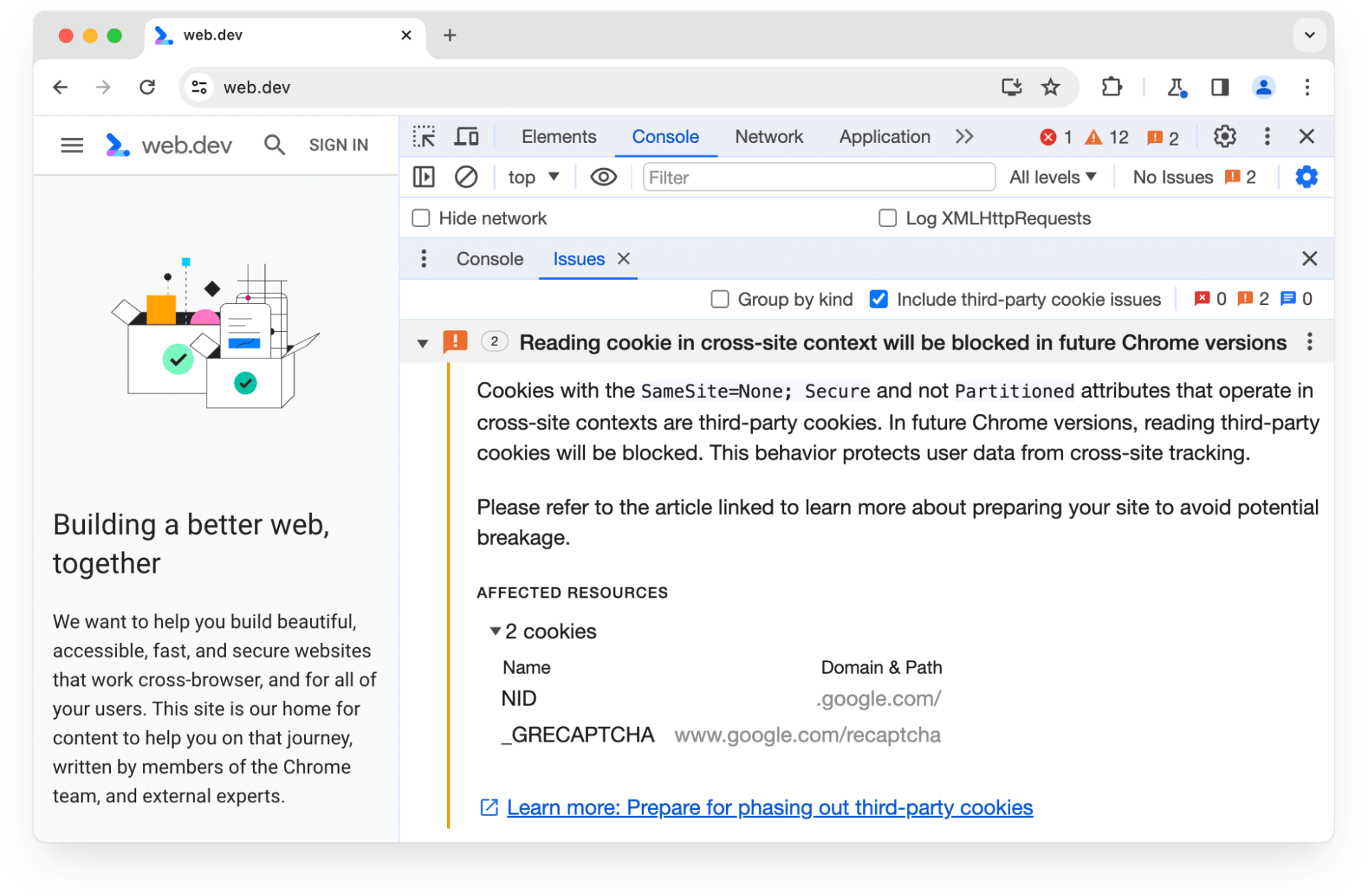Toggle Include third-party cookie issues checkbox

[878, 298]
